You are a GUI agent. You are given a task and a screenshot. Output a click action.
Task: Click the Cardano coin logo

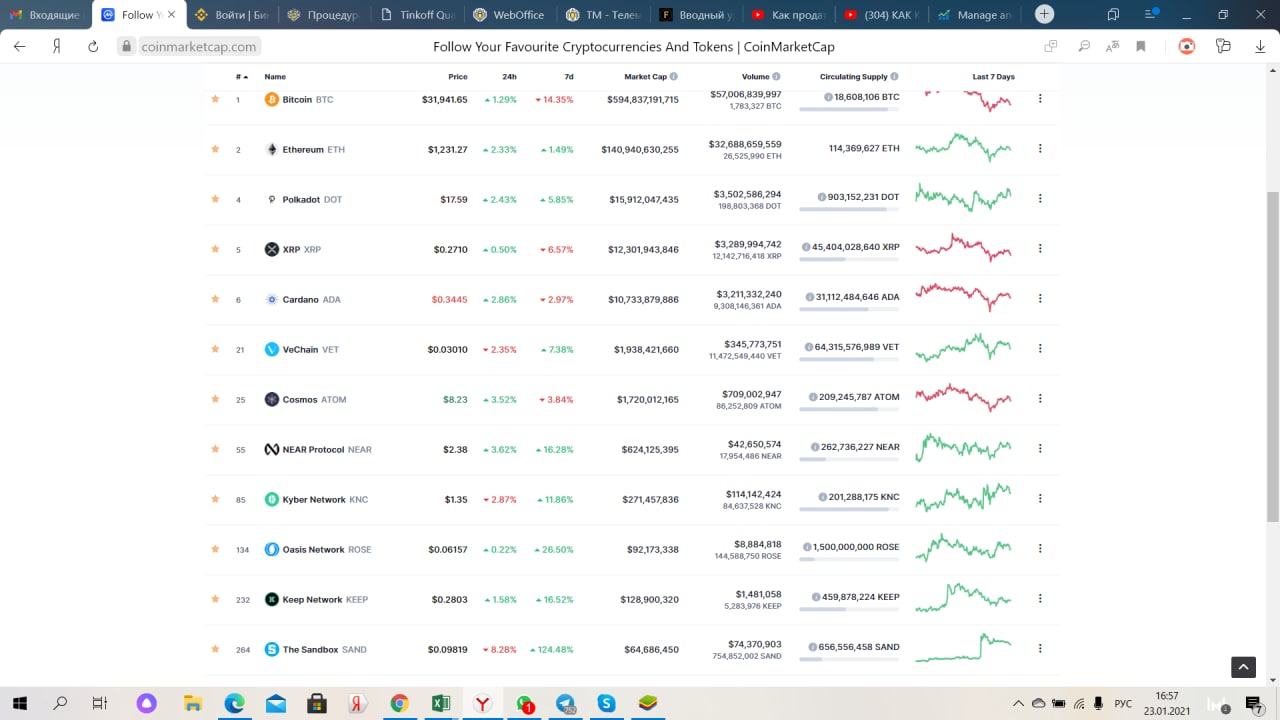272,299
